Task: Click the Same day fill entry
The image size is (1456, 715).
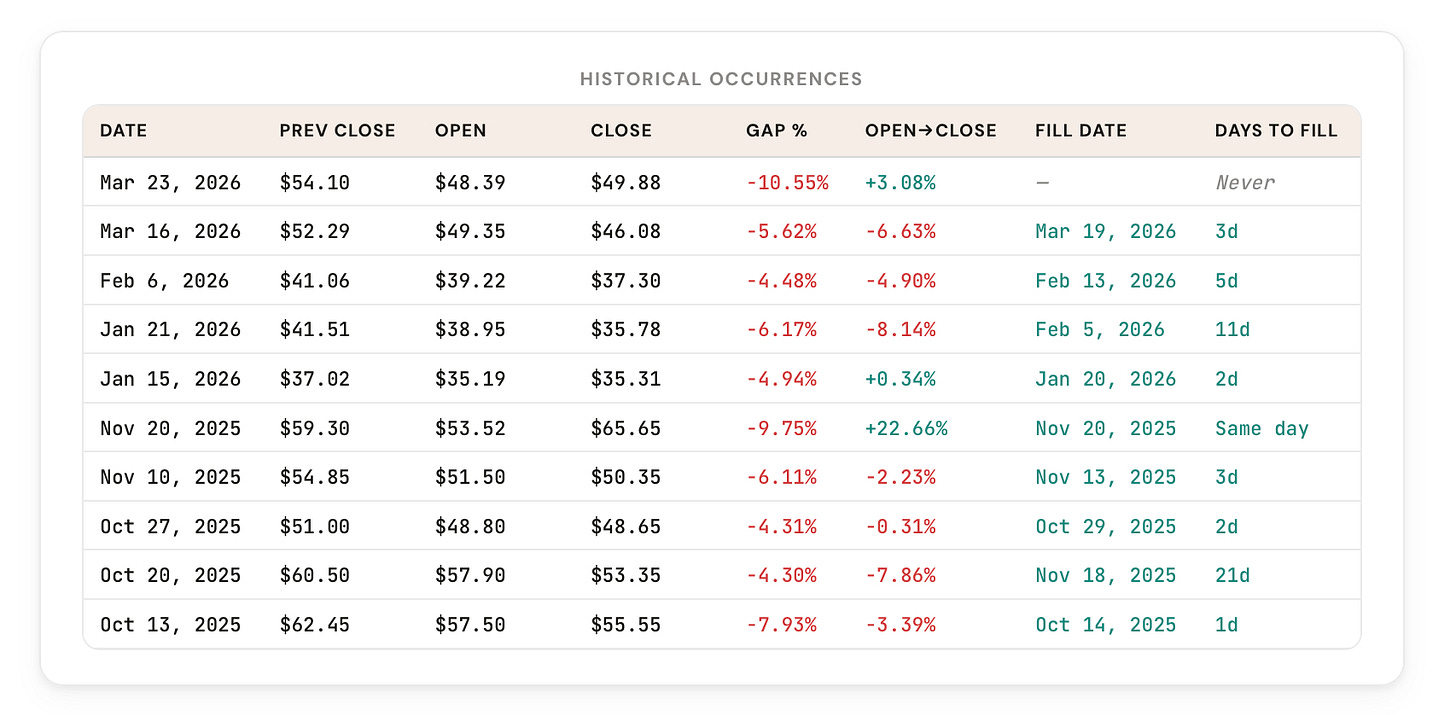Action: [x=1262, y=428]
